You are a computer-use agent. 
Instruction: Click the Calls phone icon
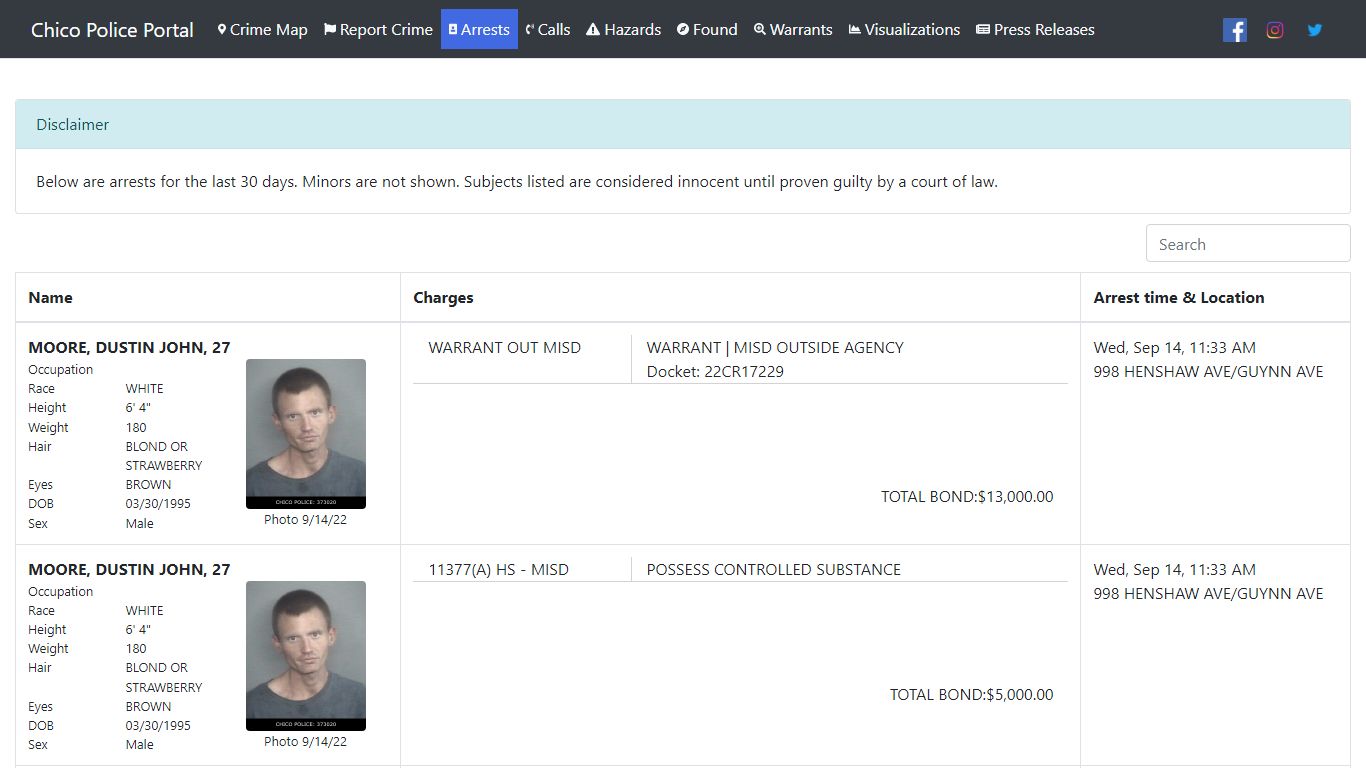[530, 30]
